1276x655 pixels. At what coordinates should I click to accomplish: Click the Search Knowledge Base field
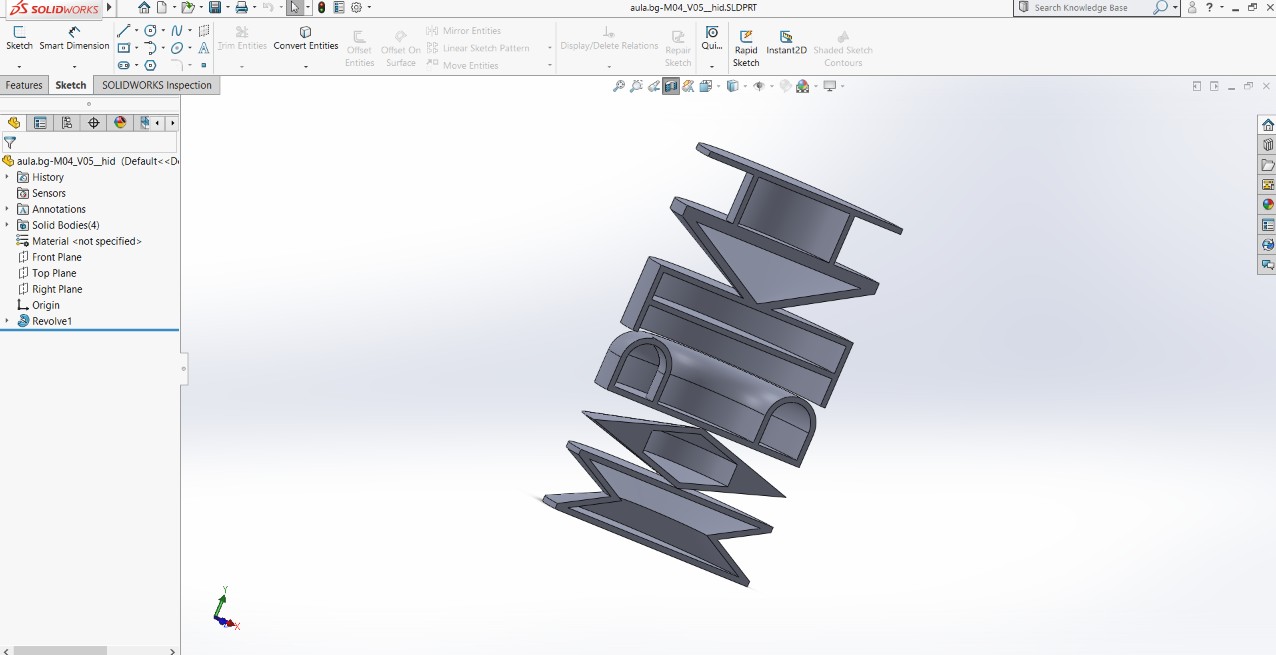coord(1090,8)
